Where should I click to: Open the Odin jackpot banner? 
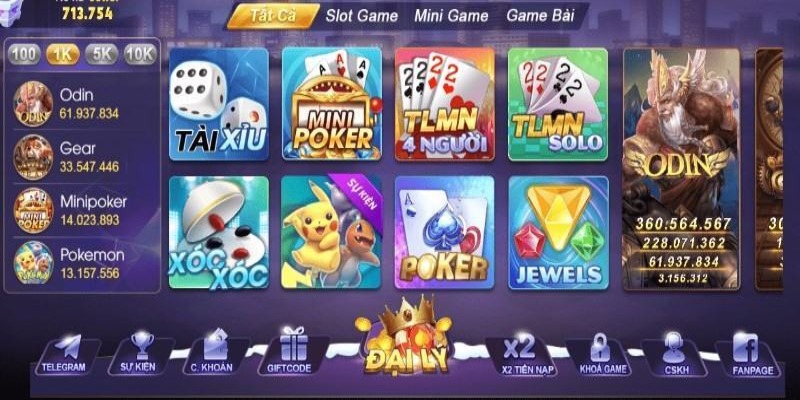681,169
